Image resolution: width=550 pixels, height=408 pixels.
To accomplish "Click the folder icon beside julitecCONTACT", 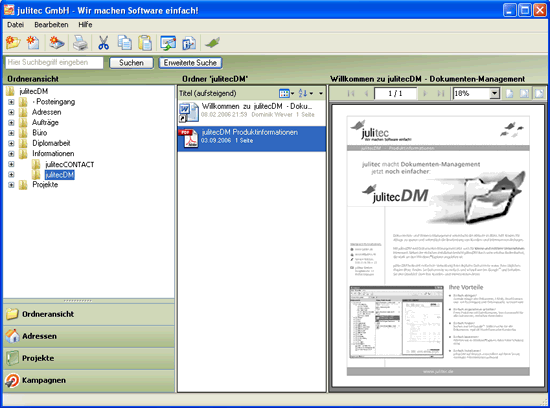I will (x=36, y=164).
